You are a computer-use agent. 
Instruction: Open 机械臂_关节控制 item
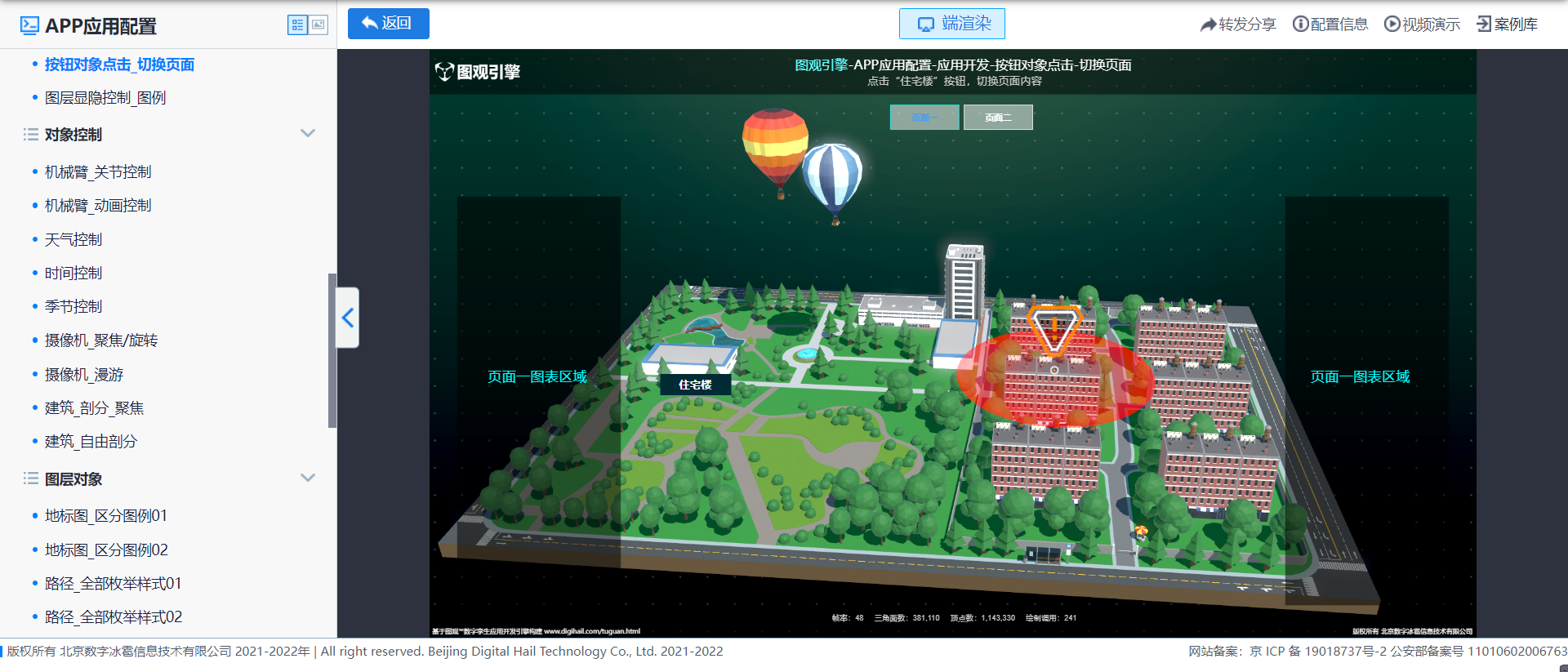click(x=98, y=172)
